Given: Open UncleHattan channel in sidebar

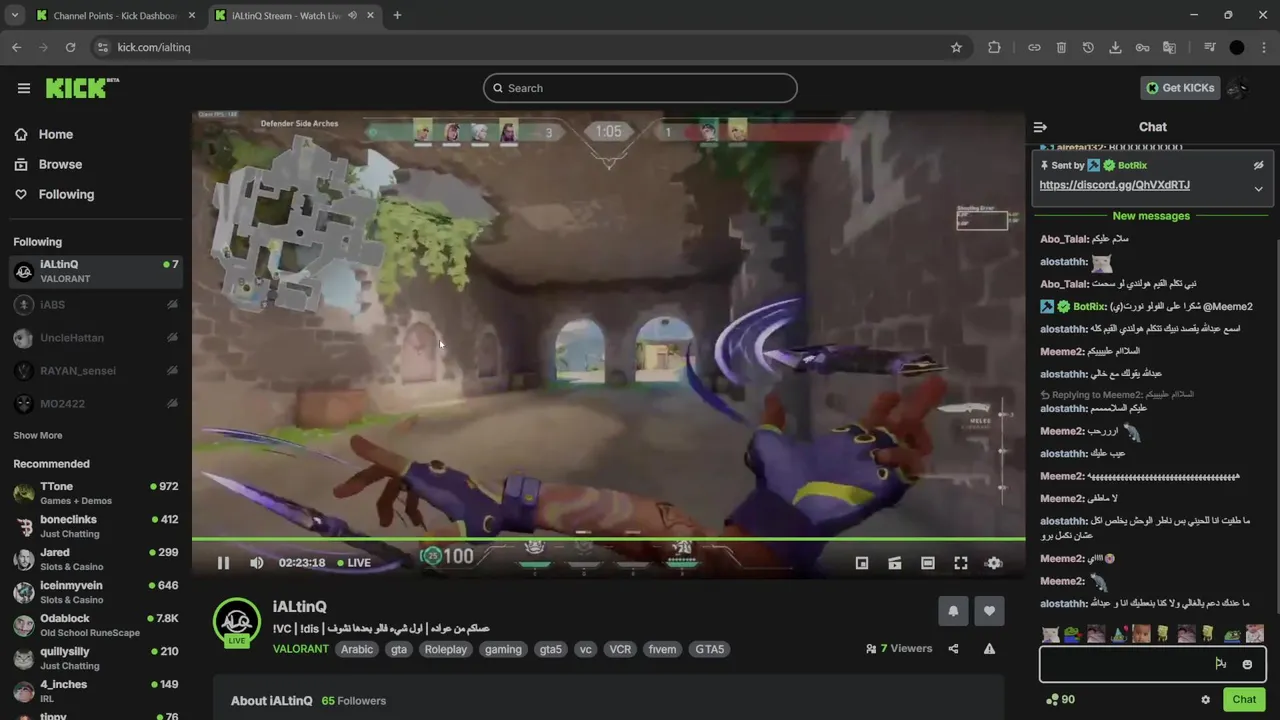Looking at the screenshot, I should pos(96,338).
